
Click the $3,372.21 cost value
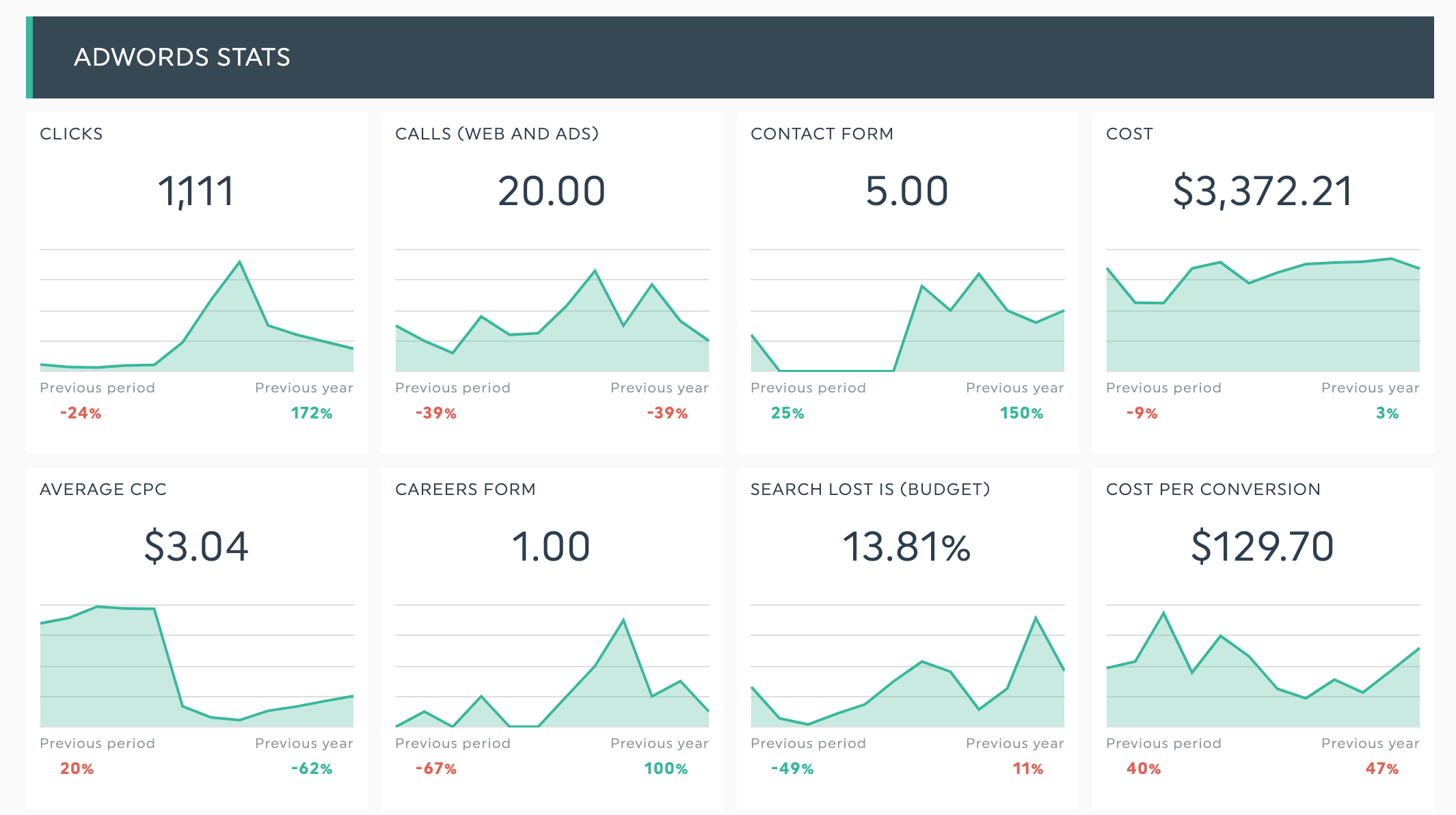[x=1263, y=191]
